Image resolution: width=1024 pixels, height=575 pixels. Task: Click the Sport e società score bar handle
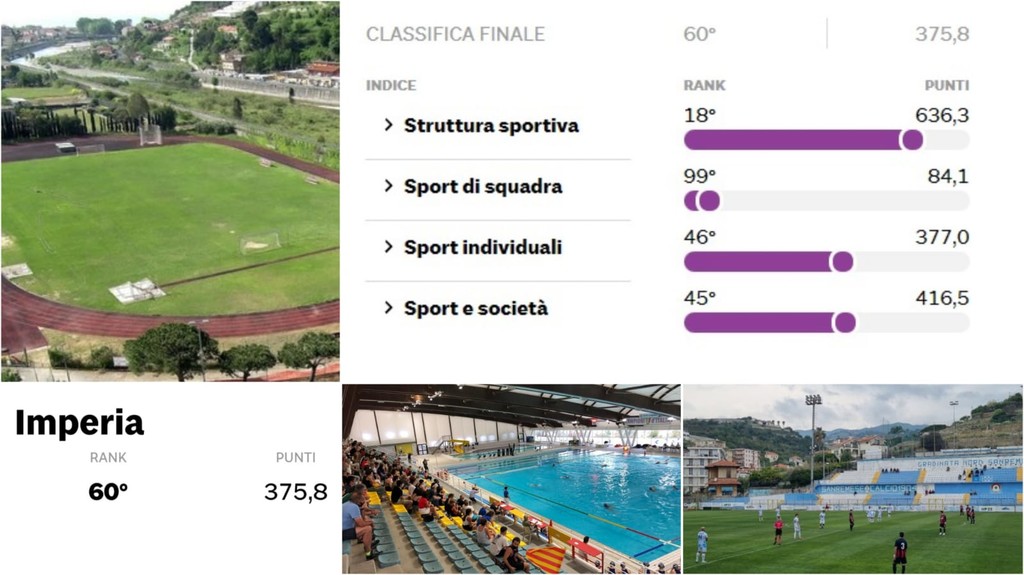[844, 322]
